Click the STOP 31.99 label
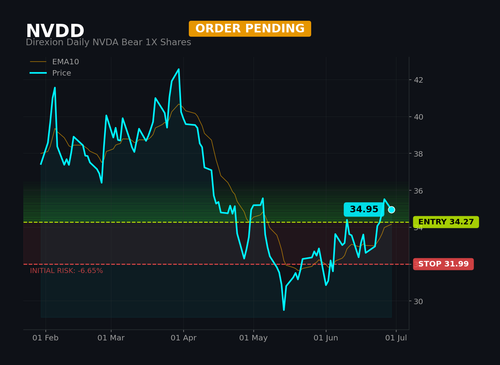This screenshot has width=500, height=365. click(x=443, y=264)
